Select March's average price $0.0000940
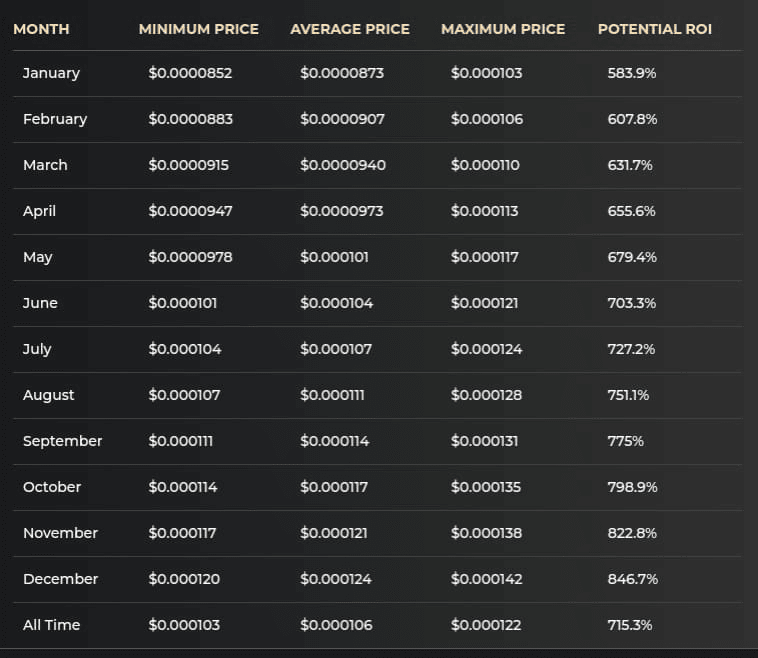This screenshot has width=758, height=658. click(343, 165)
